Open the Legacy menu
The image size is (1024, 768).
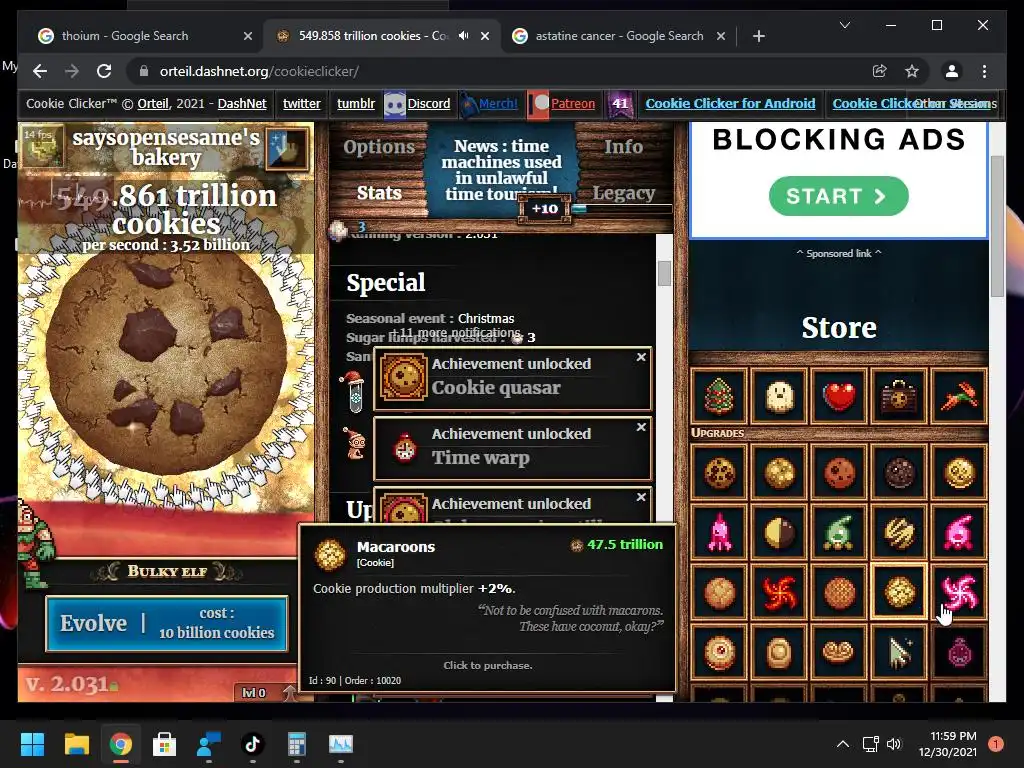coord(623,193)
